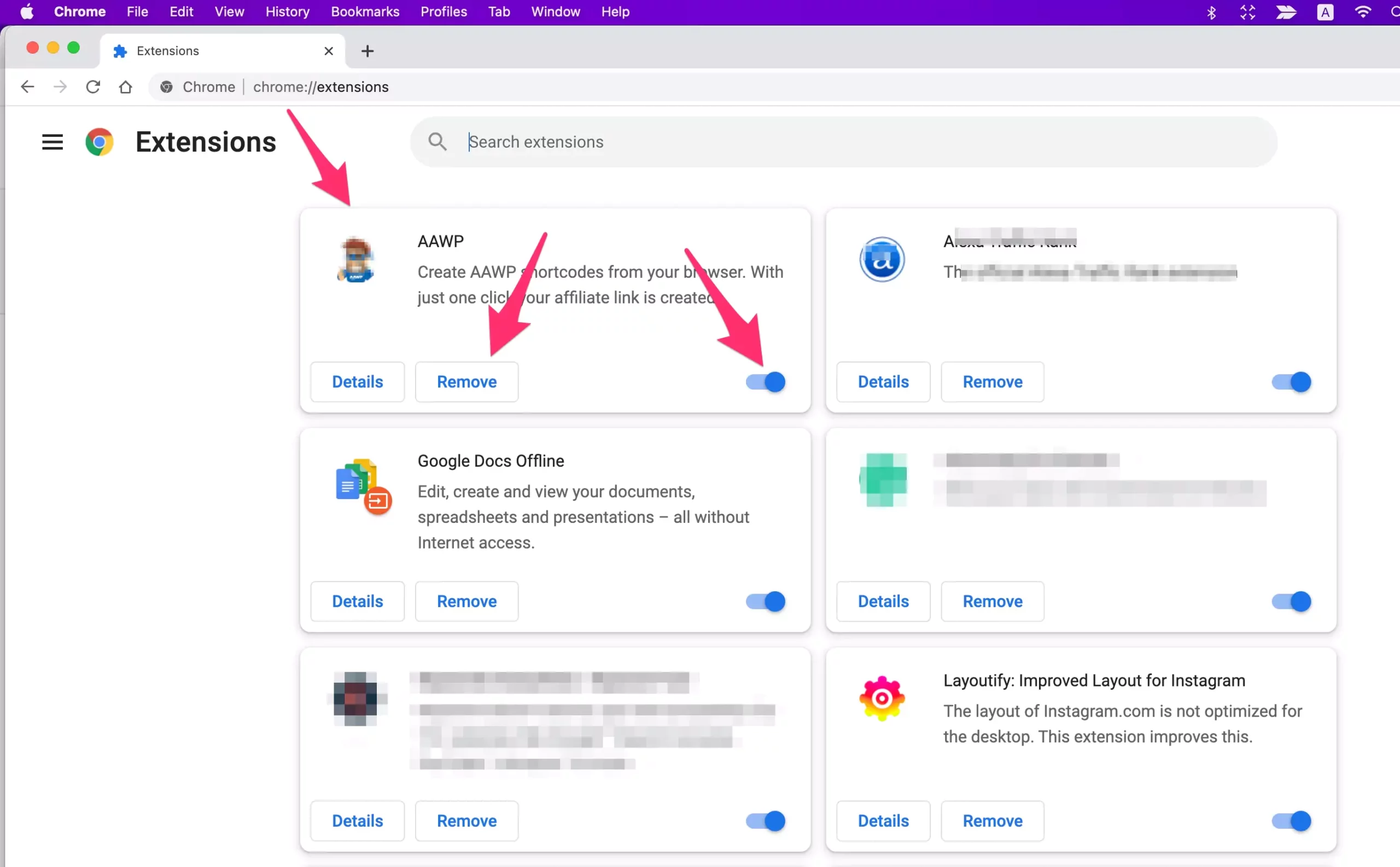The height and width of the screenshot is (867, 1400).
Task: Click the Bluetooth menu bar icon
Action: coord(1211,12)
